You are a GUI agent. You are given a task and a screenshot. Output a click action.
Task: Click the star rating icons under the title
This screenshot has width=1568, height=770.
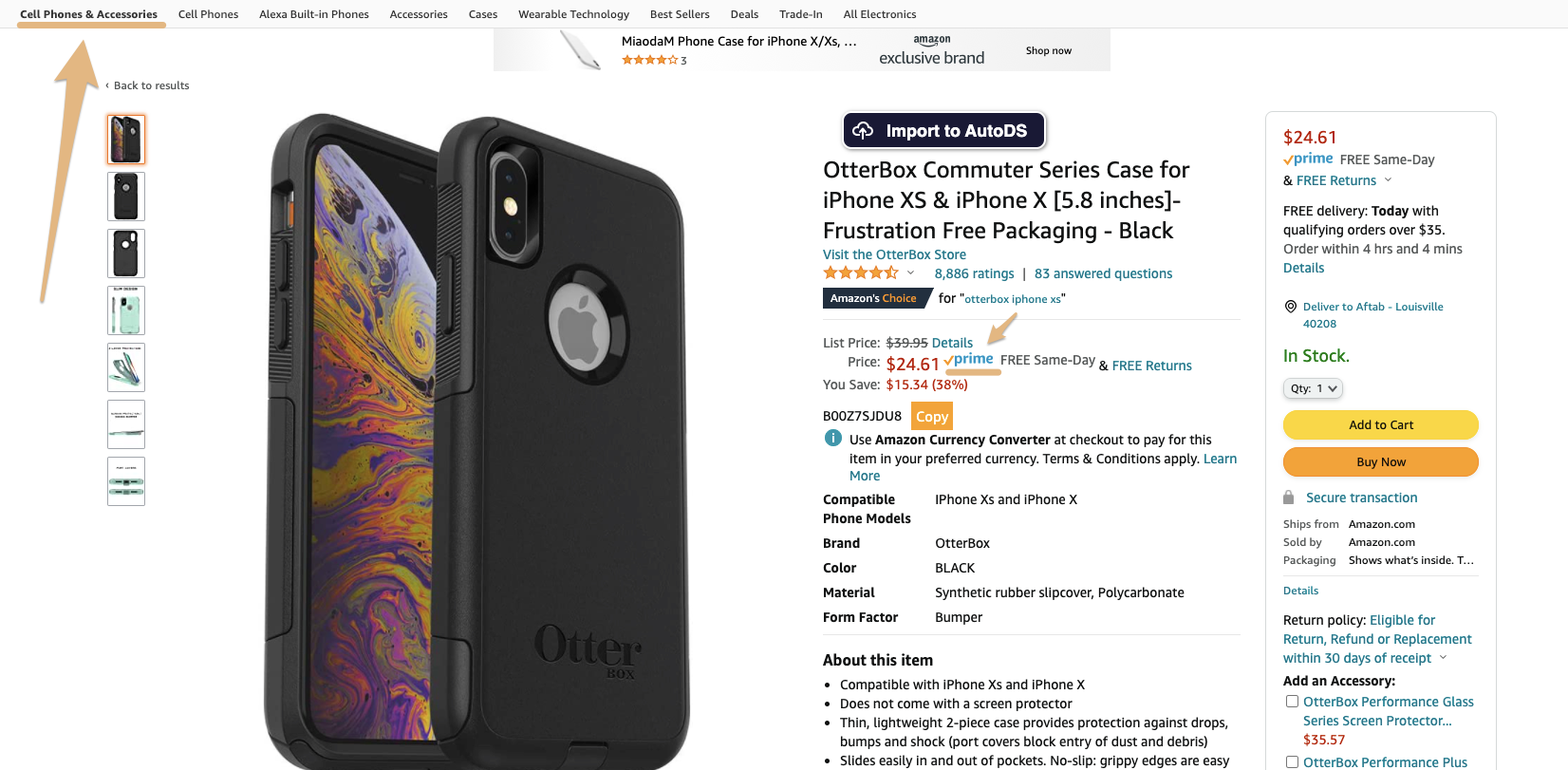(x=860, y=273)
